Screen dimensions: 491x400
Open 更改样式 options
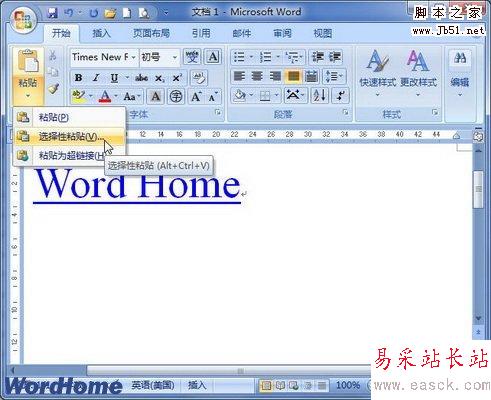pos(418,73)
